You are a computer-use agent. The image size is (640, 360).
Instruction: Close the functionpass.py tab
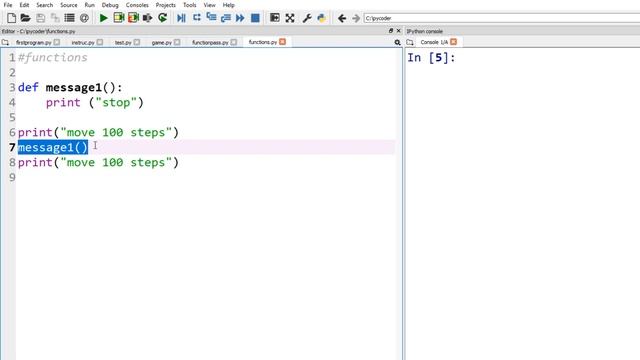tap(233, 42)
